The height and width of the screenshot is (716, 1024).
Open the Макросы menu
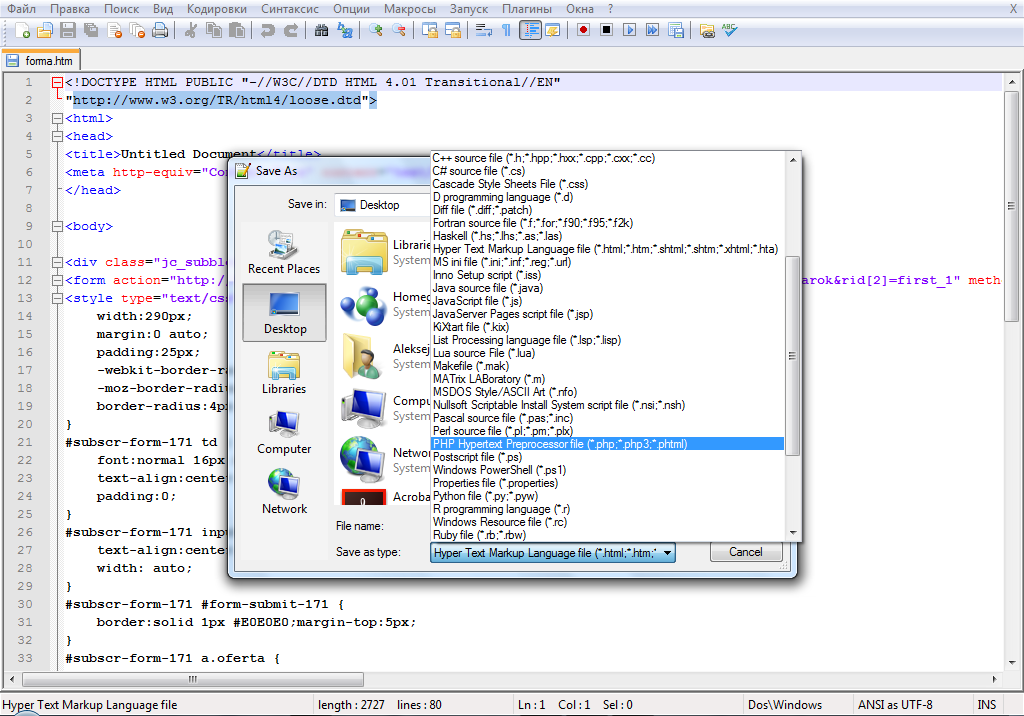(x=409, y=8)
